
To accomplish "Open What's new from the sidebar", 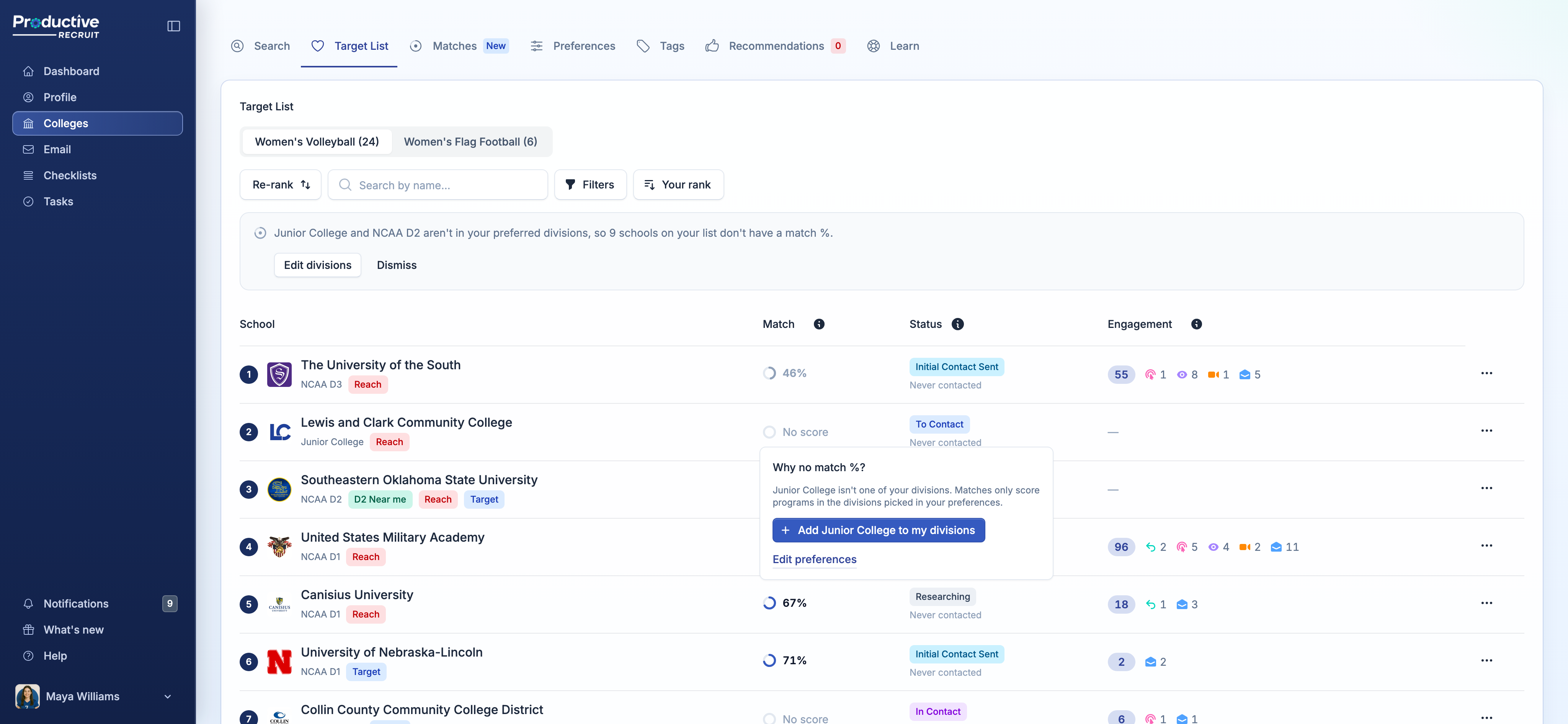I will pos(97,630).
